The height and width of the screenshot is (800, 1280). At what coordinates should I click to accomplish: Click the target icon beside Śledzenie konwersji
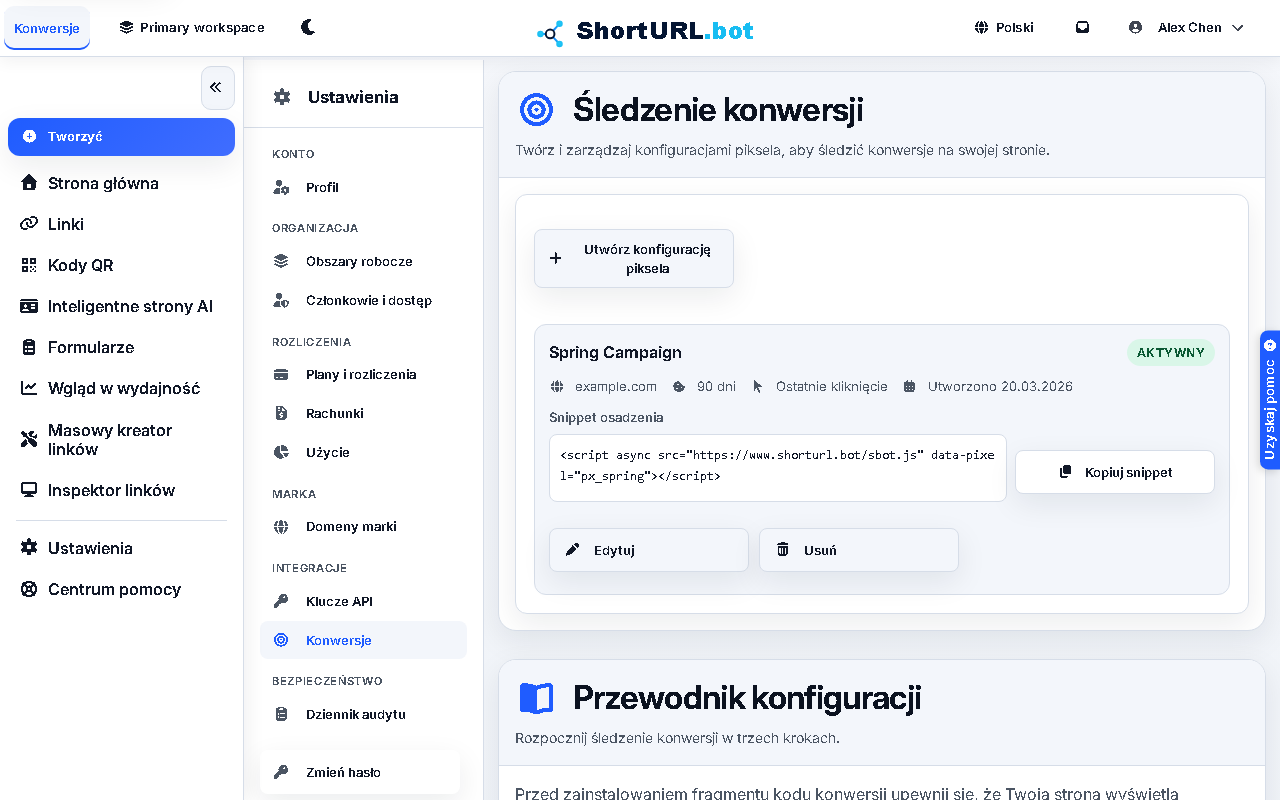coord(537,109)
